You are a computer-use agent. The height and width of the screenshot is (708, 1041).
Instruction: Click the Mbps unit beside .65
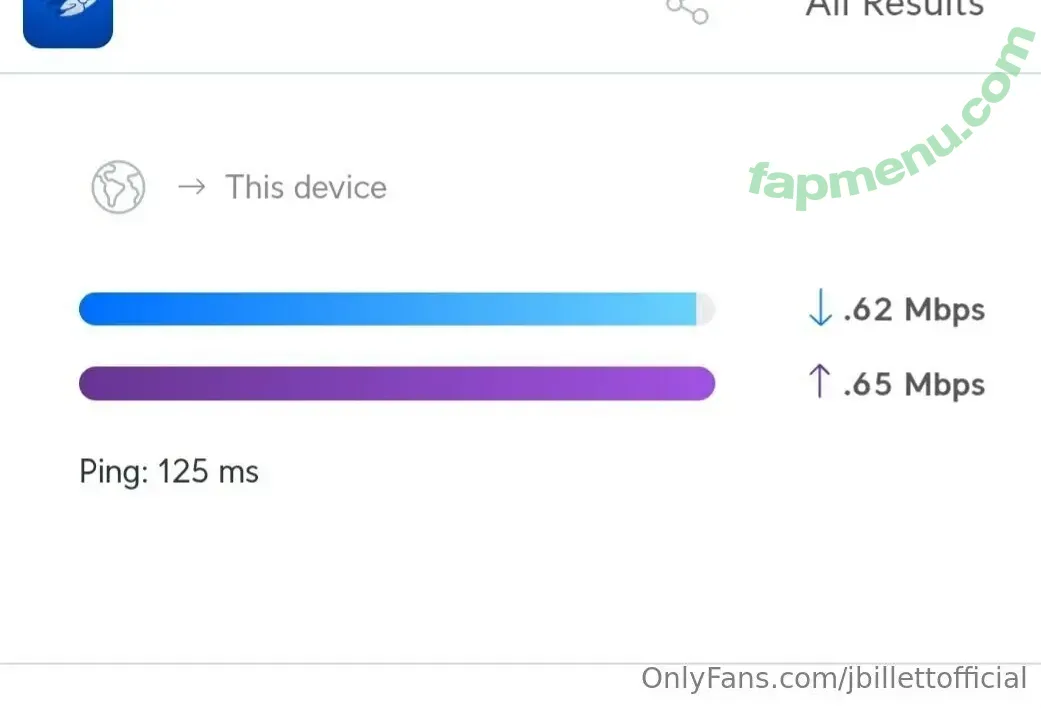(945, 386)
